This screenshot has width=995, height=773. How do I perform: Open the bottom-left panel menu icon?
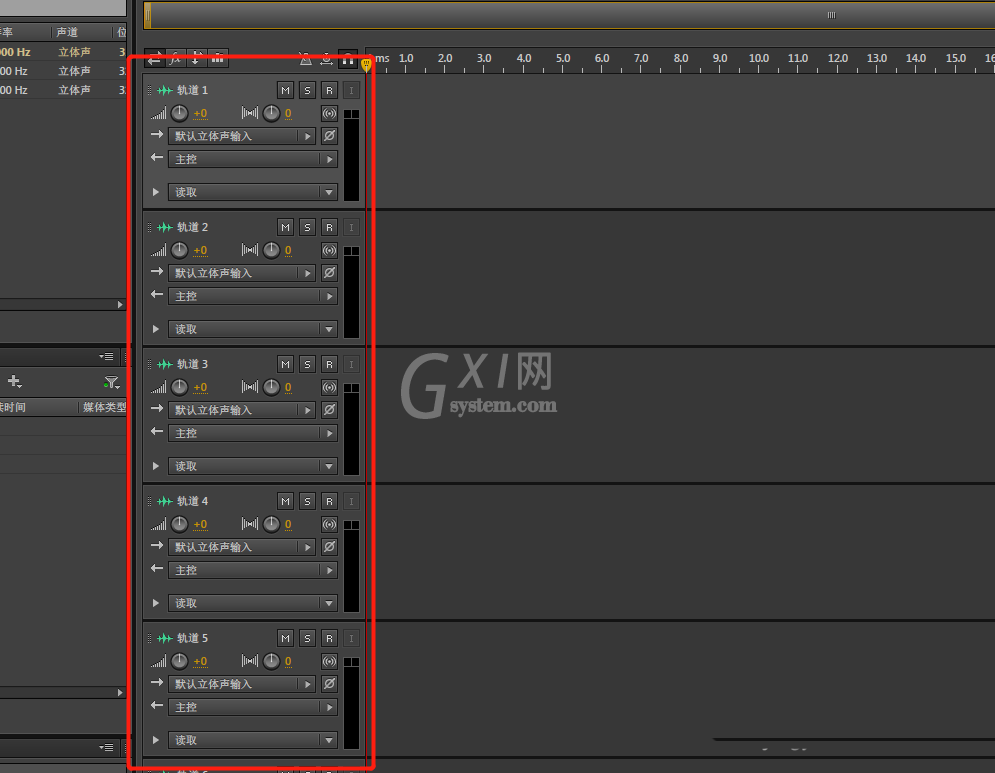[x=107, y=748]
